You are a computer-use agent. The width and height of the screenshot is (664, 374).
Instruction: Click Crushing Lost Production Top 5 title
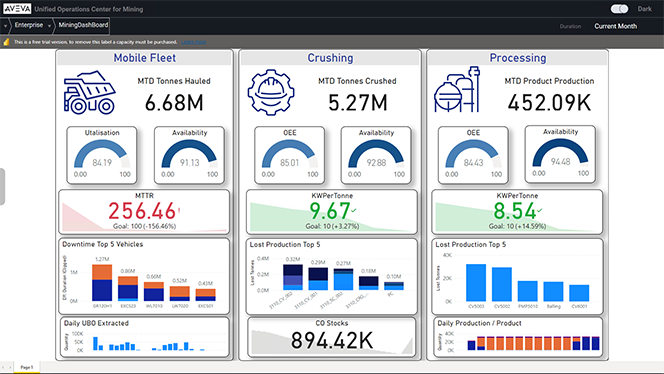tap(285, 244)
